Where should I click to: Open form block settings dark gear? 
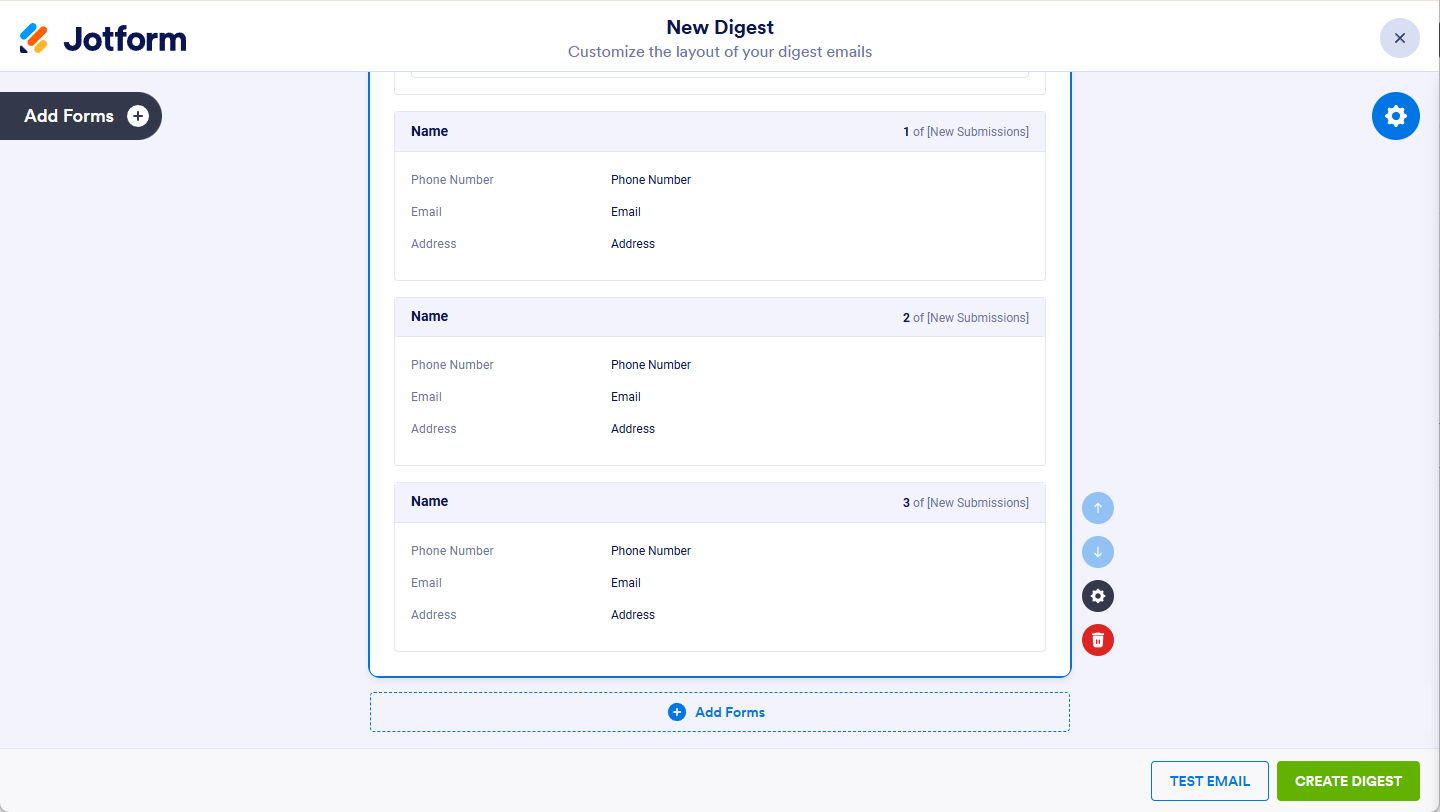click(x=1097, y=596)
